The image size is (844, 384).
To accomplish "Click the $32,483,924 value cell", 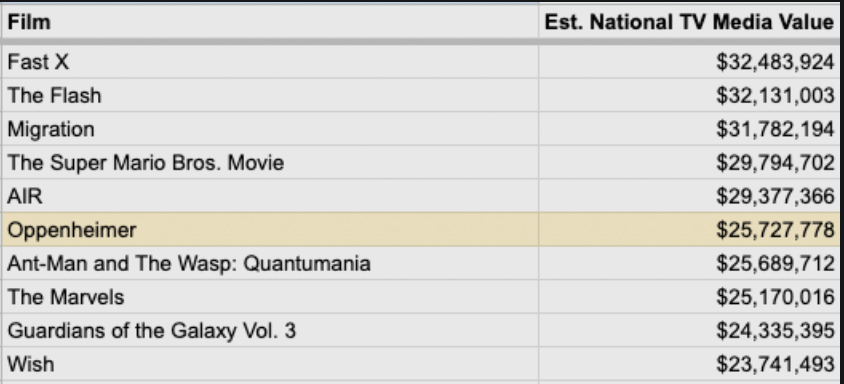I will coord(690,62).
